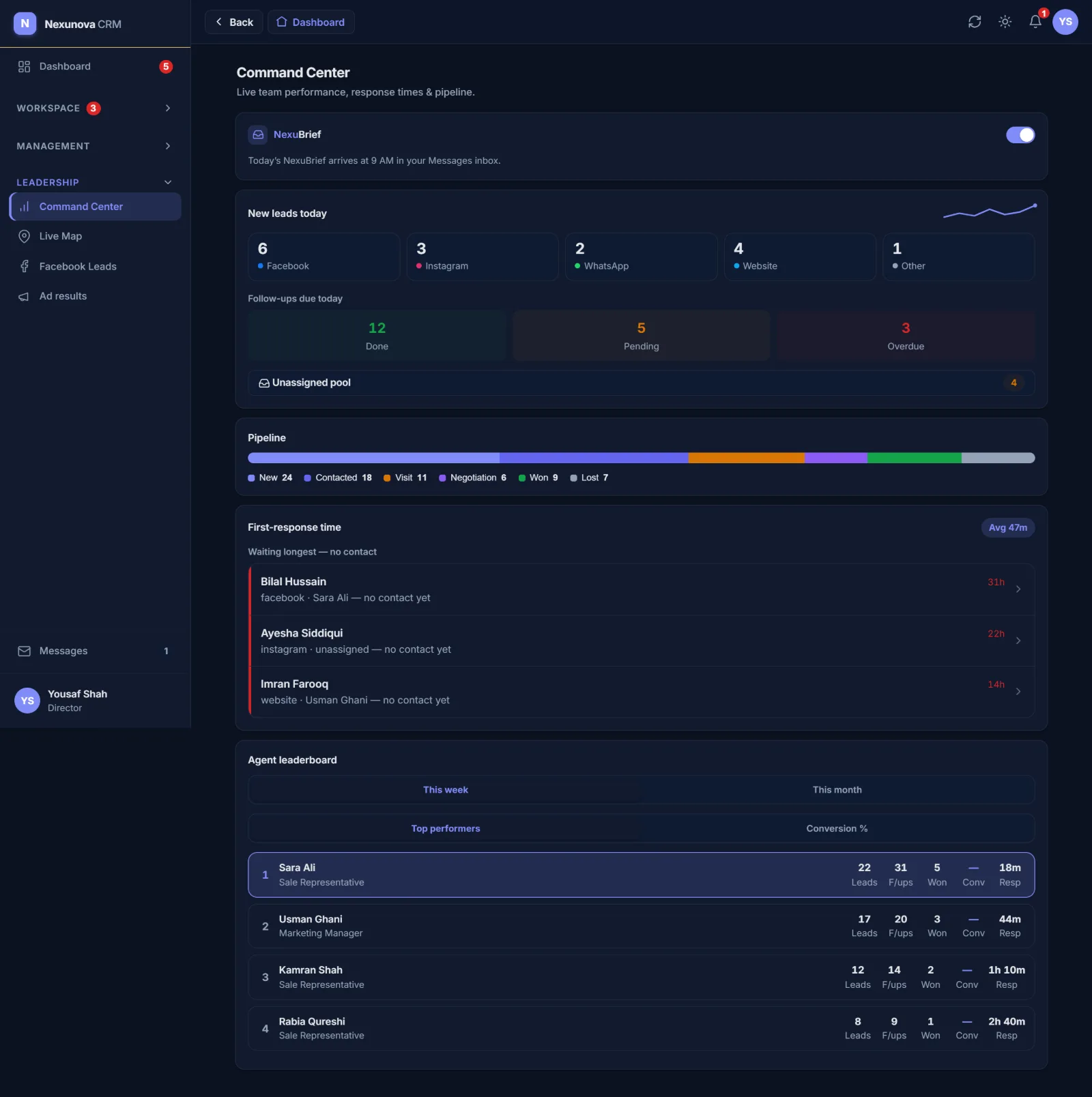Click the orange Visit pipeline segment
1092x1097 pixels.
747,458
